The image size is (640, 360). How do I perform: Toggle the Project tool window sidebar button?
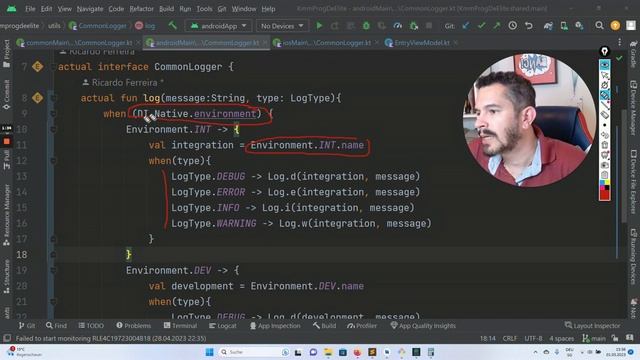(x=6, y=53)
